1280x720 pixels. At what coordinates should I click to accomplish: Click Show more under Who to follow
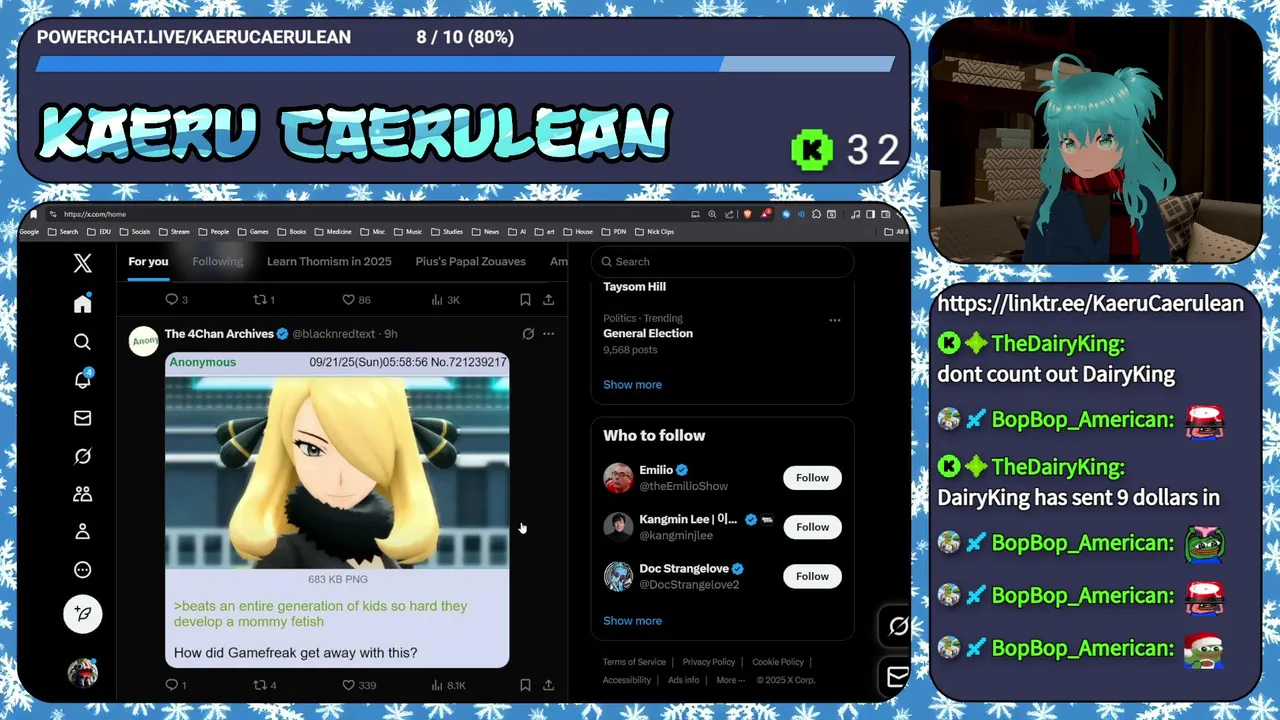pos(632,620)
